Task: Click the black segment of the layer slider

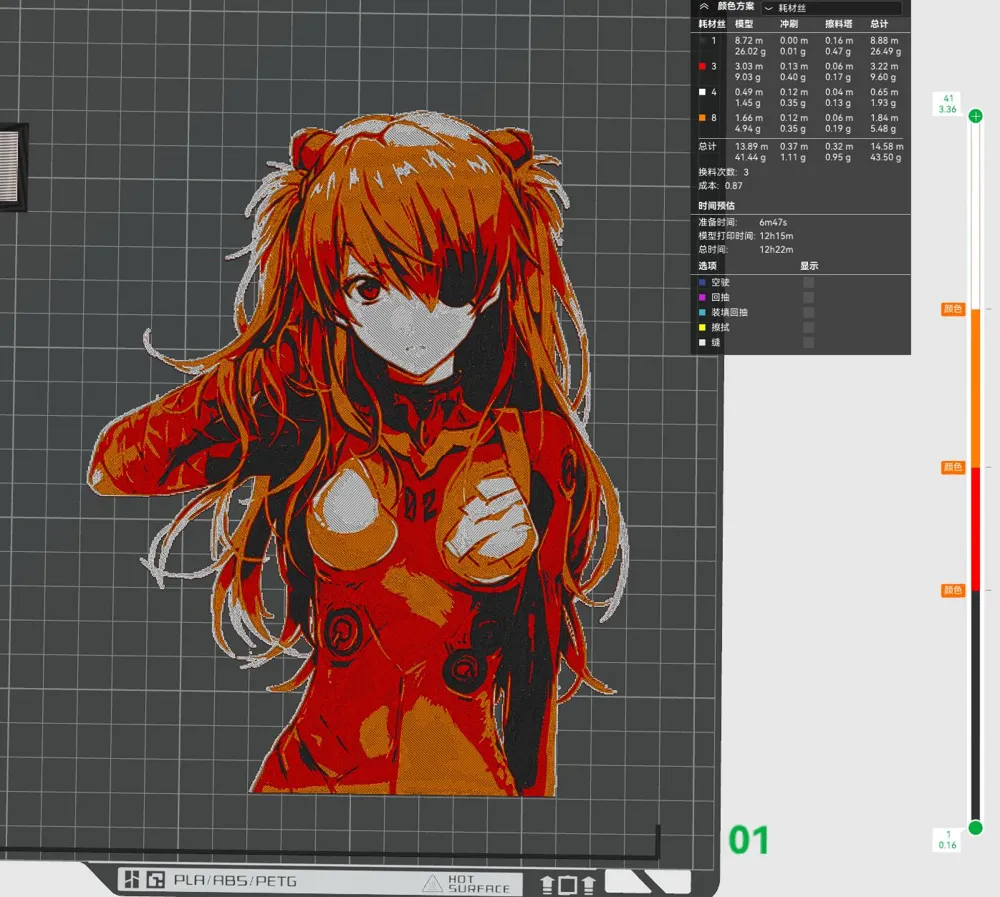Action: [975, 705]
